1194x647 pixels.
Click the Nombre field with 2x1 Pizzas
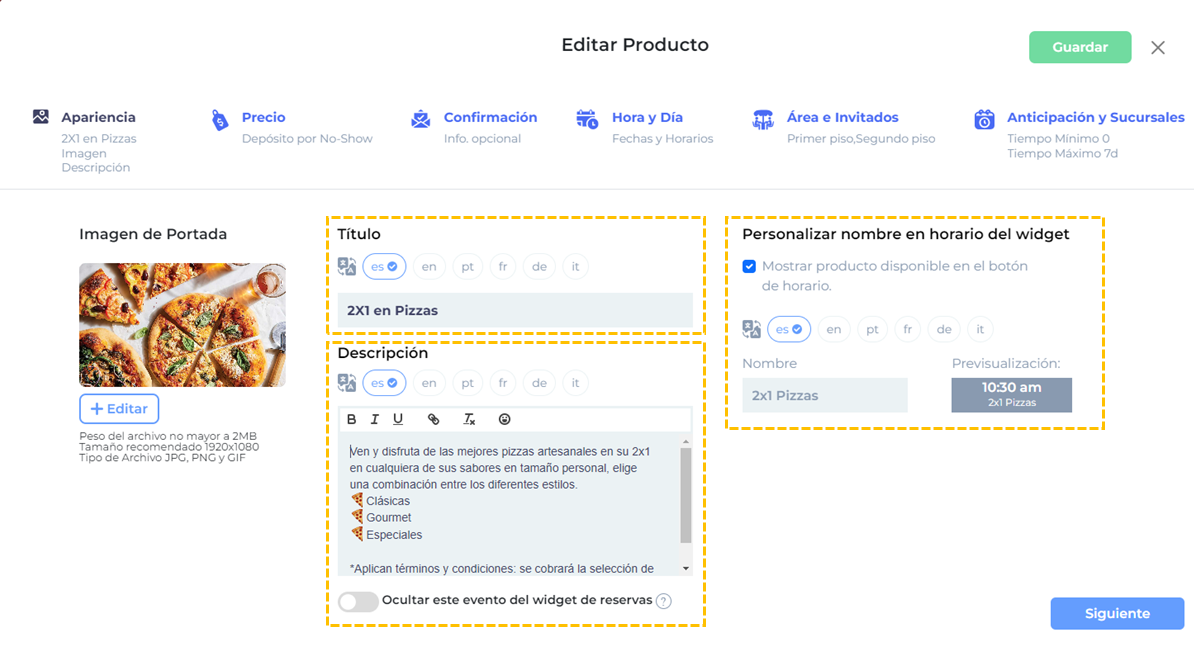[825, 396]
